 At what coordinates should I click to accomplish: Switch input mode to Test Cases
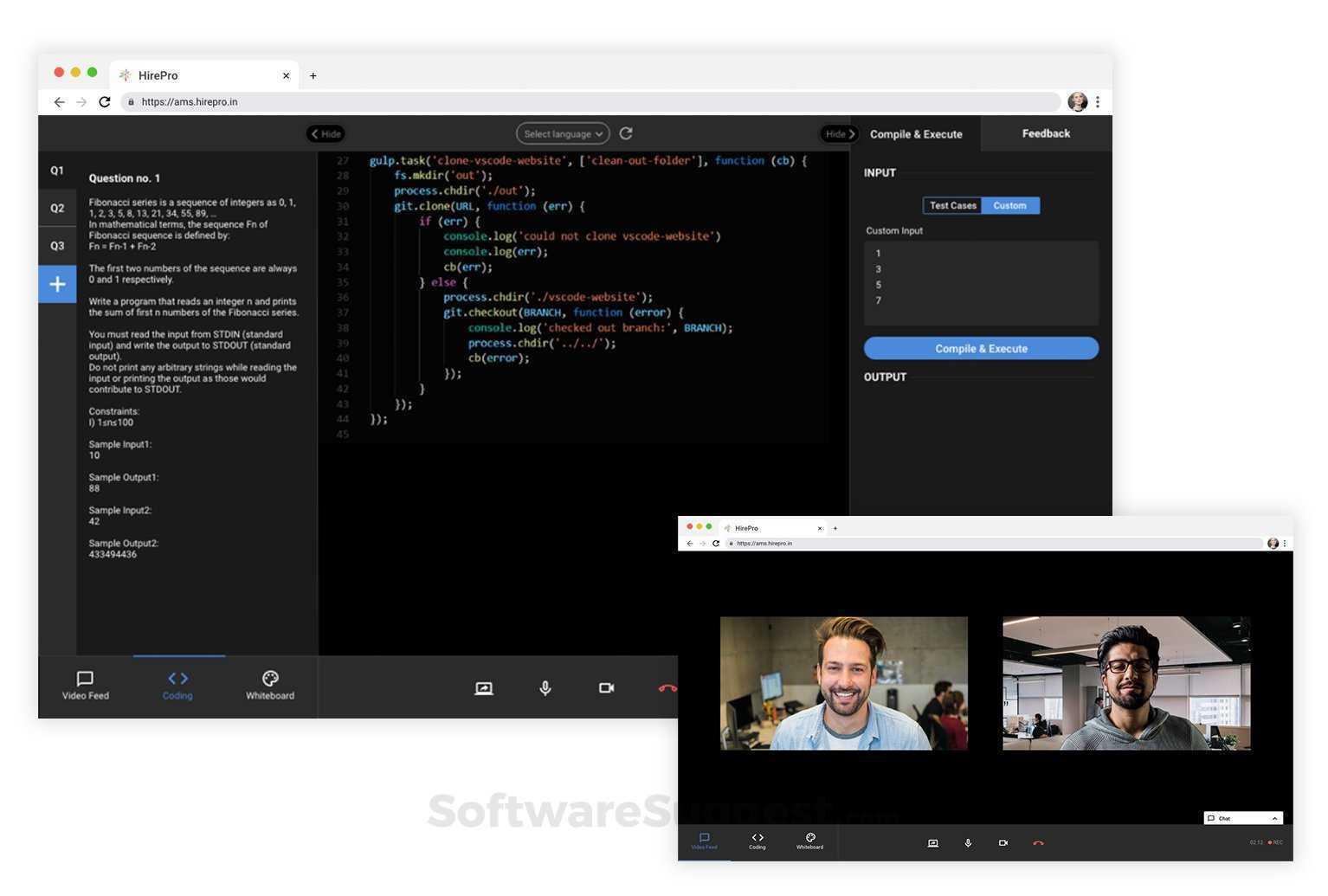952,206
